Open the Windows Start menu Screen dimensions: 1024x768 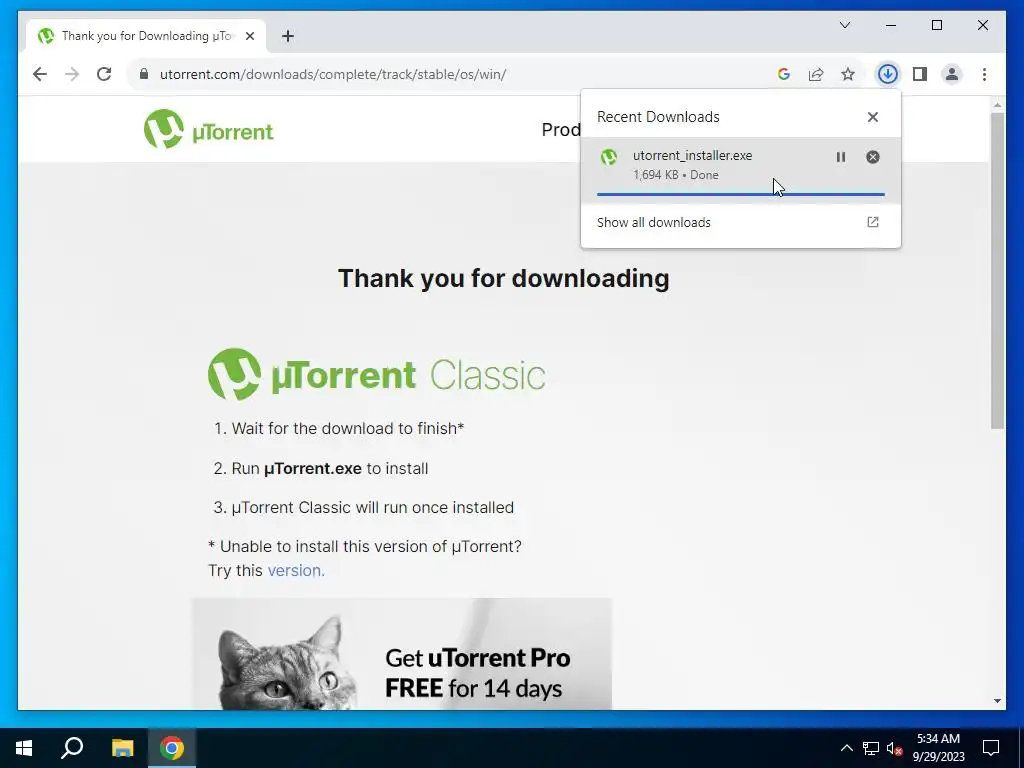(24, 748)
